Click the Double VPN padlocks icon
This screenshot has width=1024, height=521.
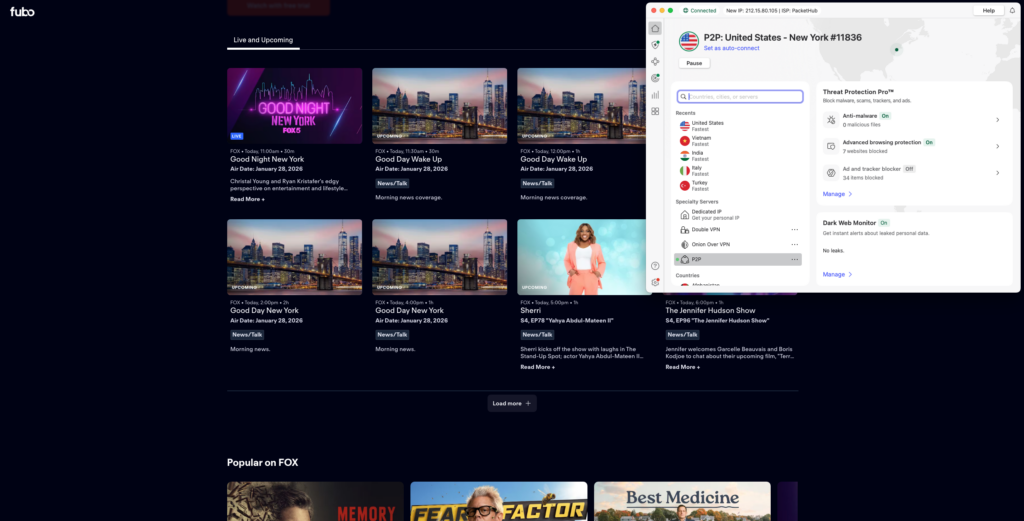684,230
